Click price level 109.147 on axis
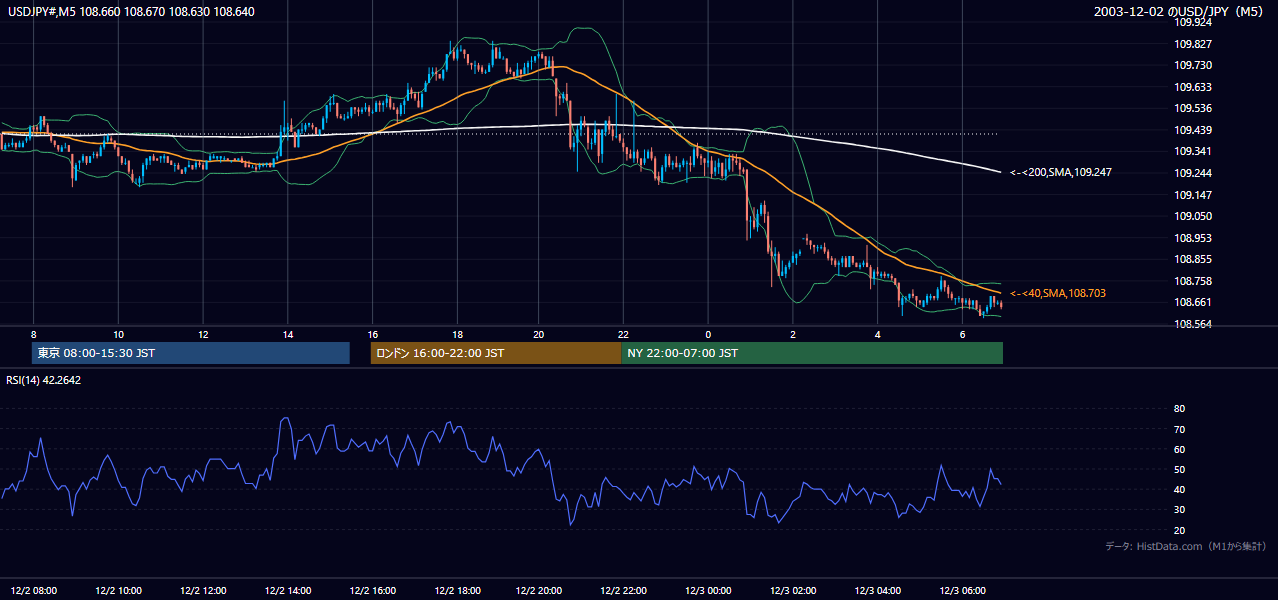 [x=1194, y=195]
